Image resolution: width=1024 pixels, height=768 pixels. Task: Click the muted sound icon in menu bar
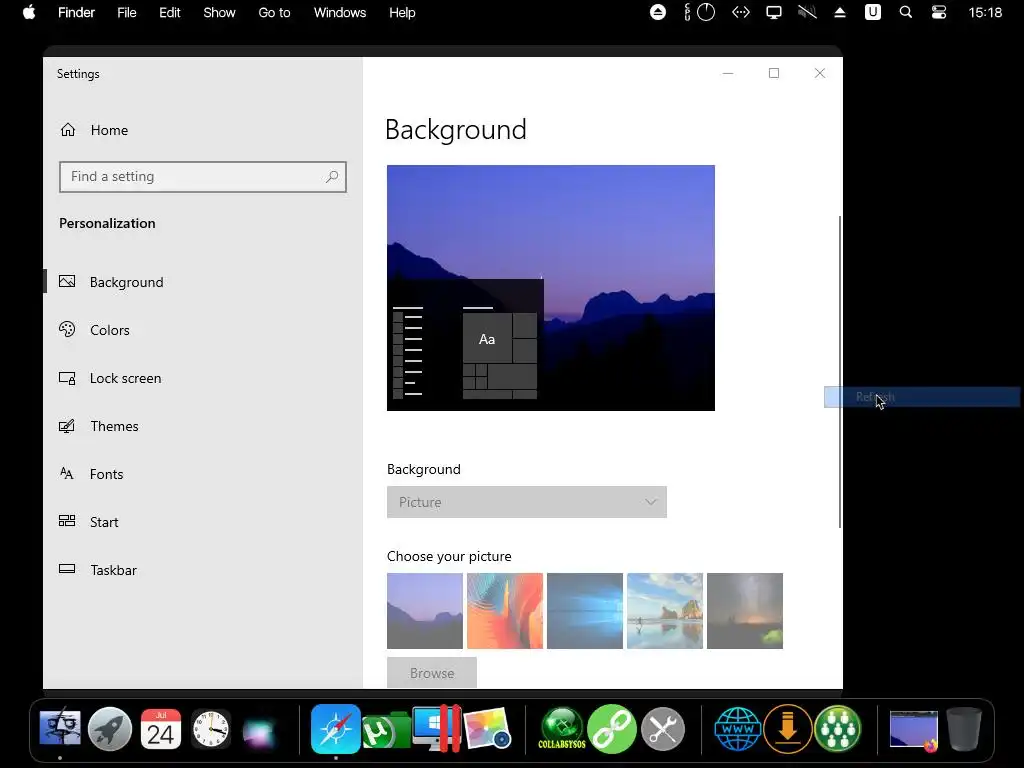807,12
